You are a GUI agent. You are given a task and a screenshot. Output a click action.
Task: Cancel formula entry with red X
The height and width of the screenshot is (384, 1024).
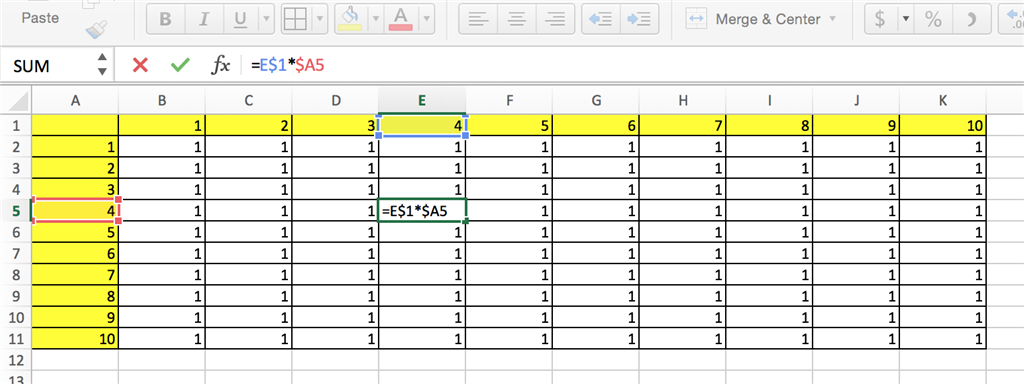[x=140, y=65]
